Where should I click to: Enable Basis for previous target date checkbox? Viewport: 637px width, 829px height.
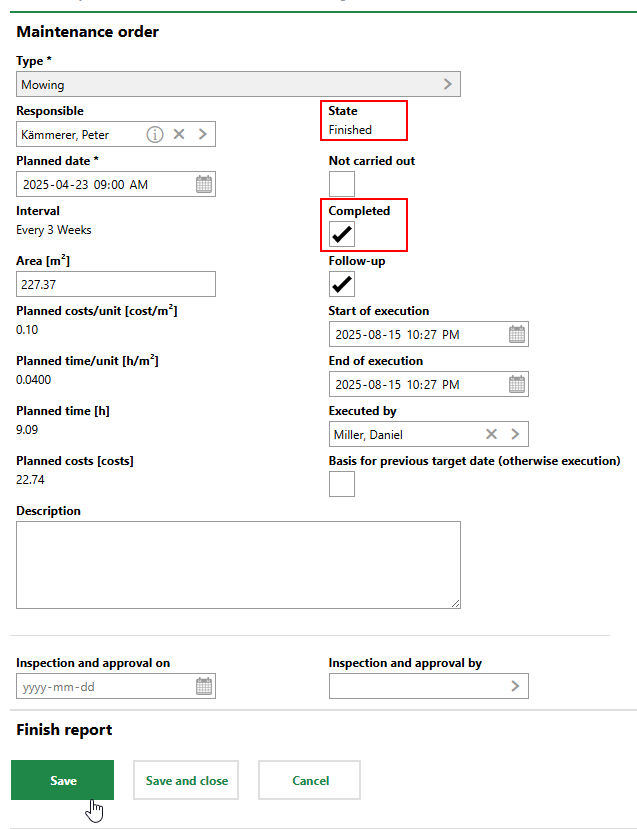[x=342, y=484]
